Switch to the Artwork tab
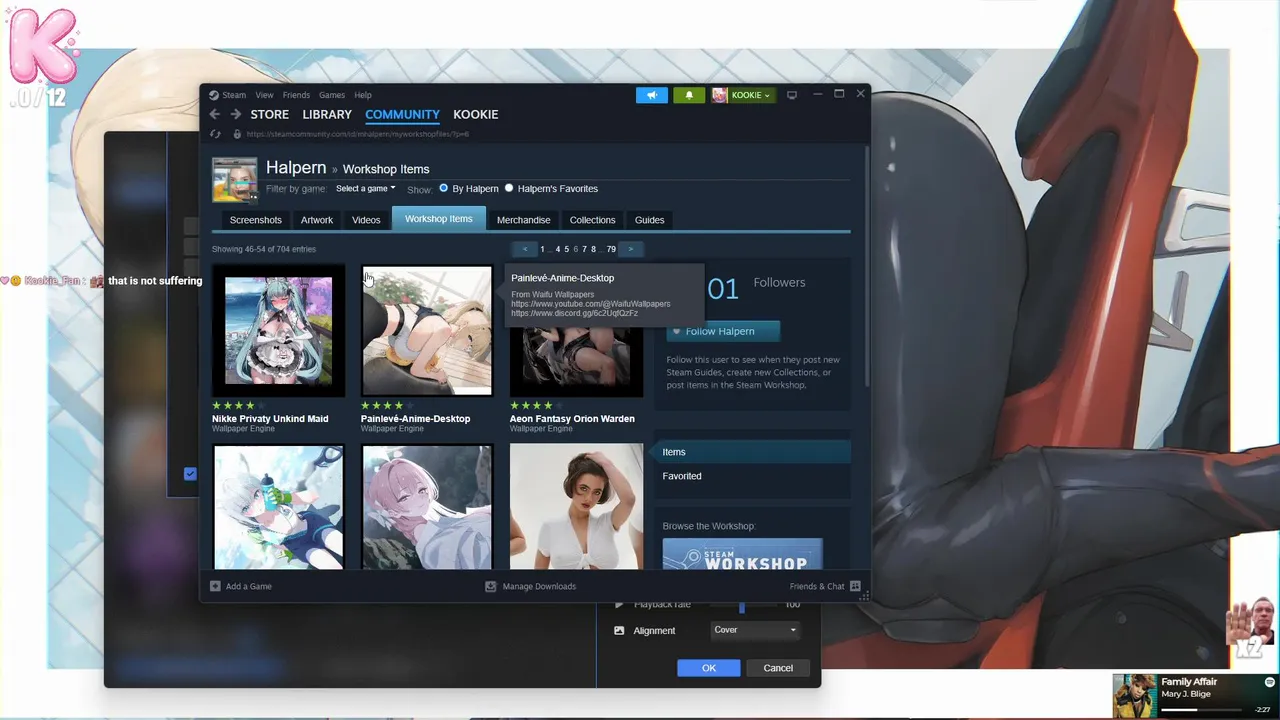Viewport: 1280px width, 720px height. 317,220
